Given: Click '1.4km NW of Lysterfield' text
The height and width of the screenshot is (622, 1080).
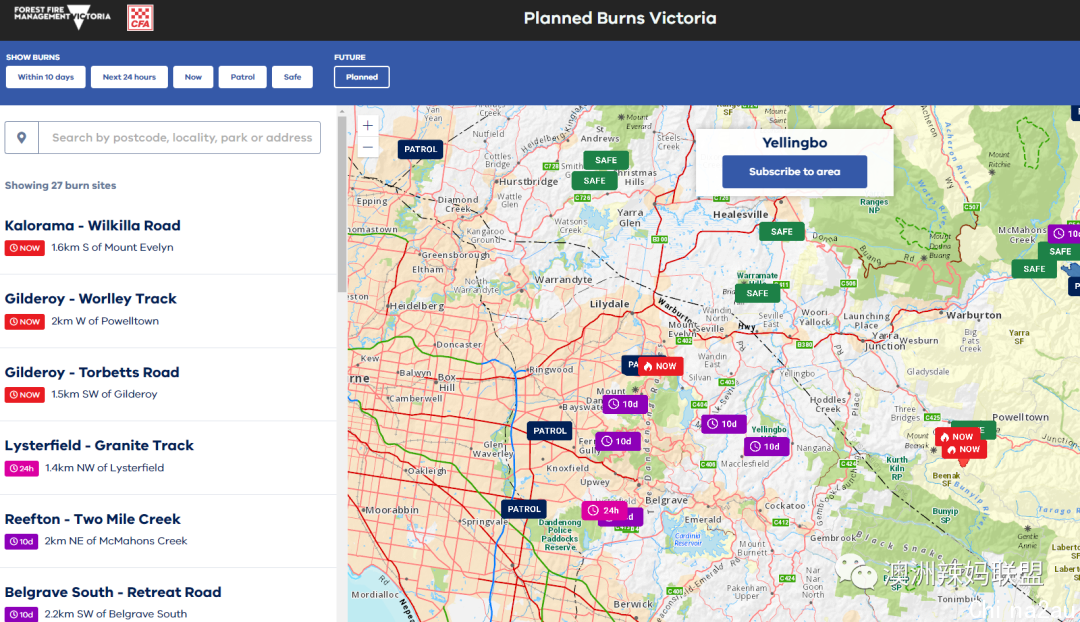Looking at the screenshot, I should [105, 468].
